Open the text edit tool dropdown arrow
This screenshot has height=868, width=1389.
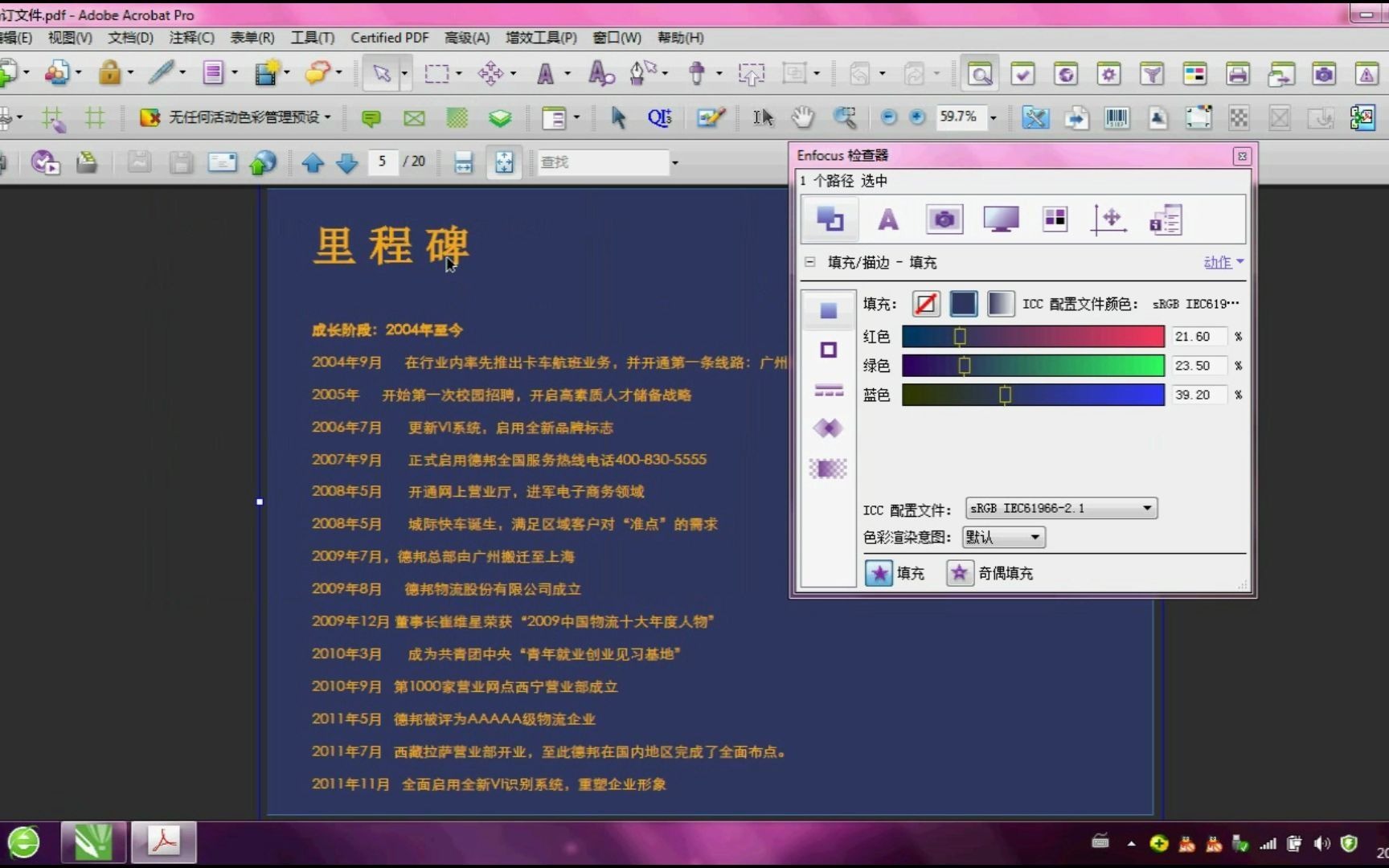click(x=567, y=74)
